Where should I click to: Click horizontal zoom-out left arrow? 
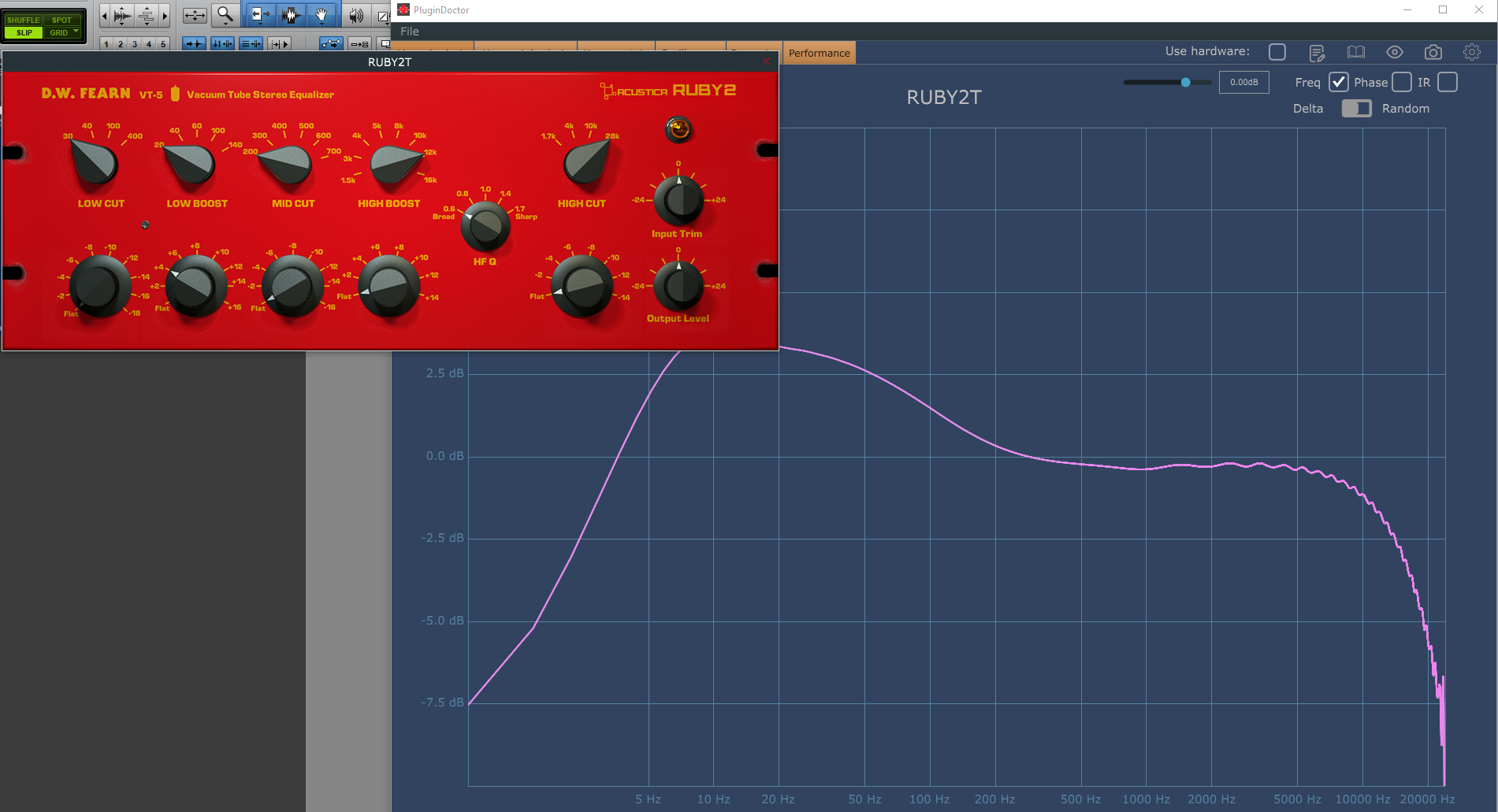tap(105, 15)
